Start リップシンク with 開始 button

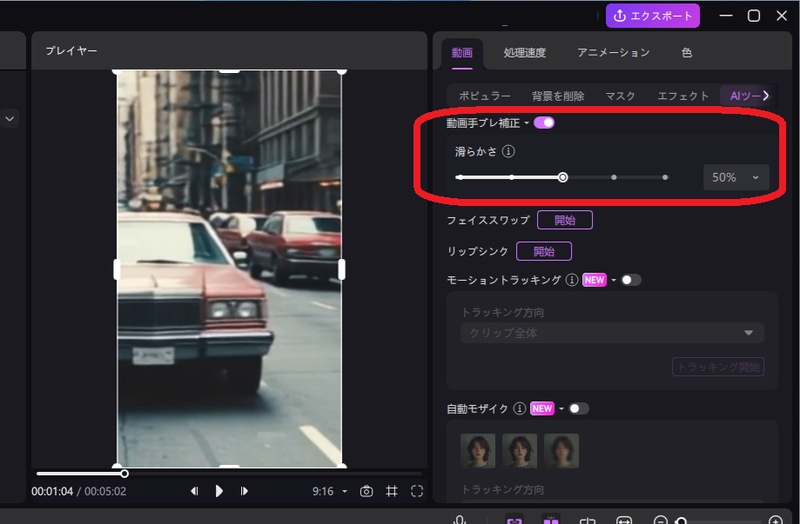click(544, 251)
